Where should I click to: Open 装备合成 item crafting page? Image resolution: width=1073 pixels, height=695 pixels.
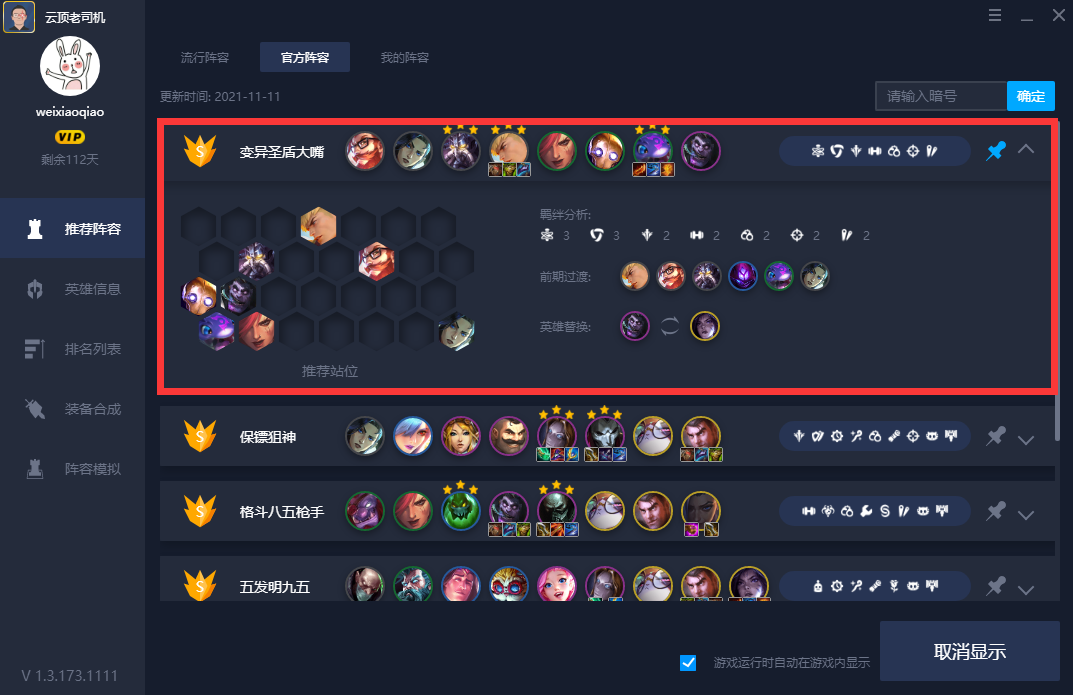(x=73, y=409)
